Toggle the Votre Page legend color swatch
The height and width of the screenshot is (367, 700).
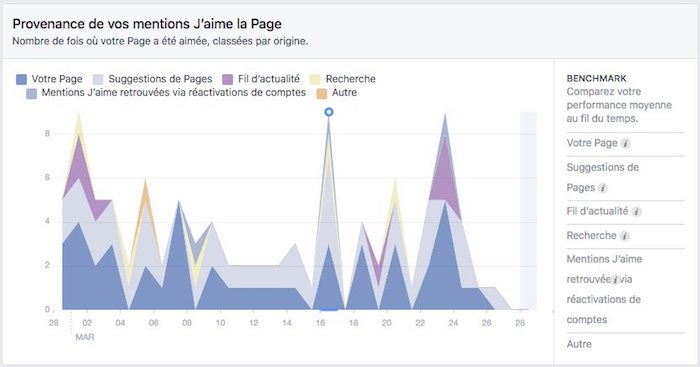pos(21,79)
